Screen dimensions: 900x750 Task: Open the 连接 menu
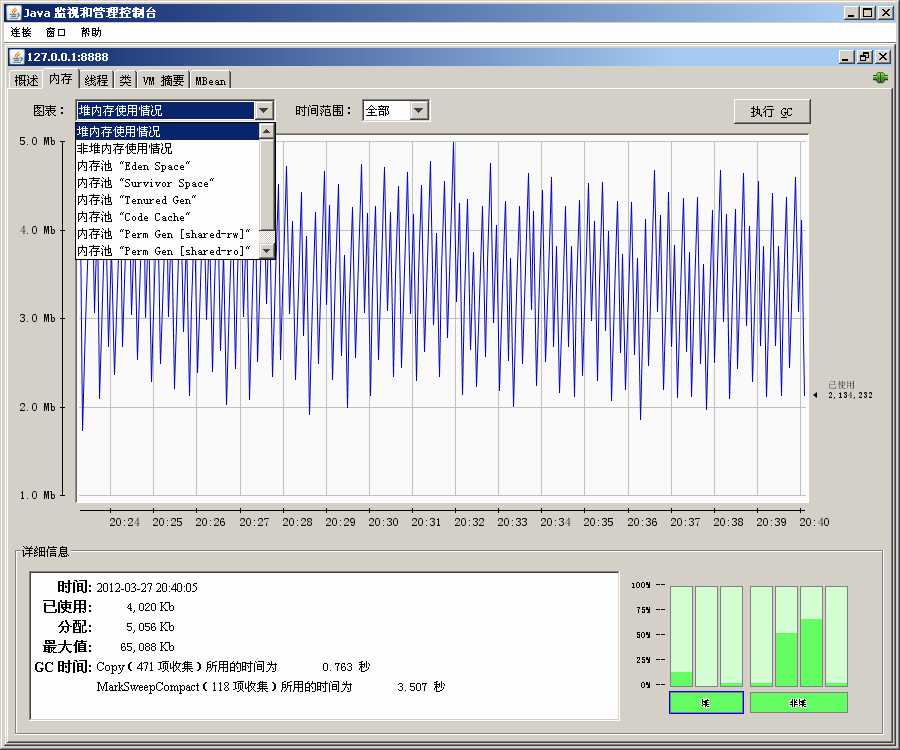pos(21,32)
